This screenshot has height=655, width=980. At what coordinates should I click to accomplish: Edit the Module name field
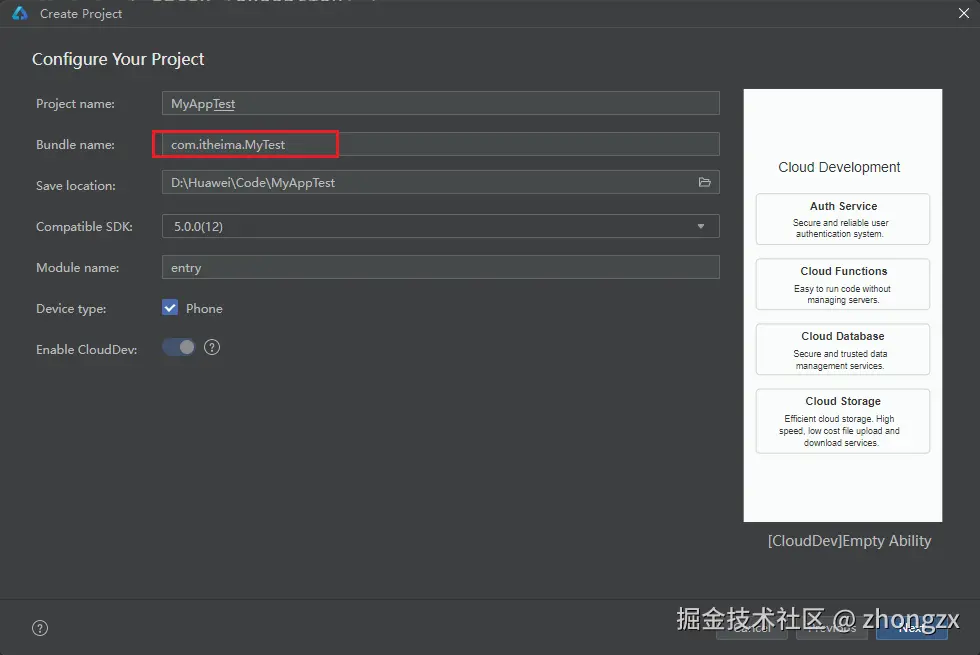tap(441, 268)
